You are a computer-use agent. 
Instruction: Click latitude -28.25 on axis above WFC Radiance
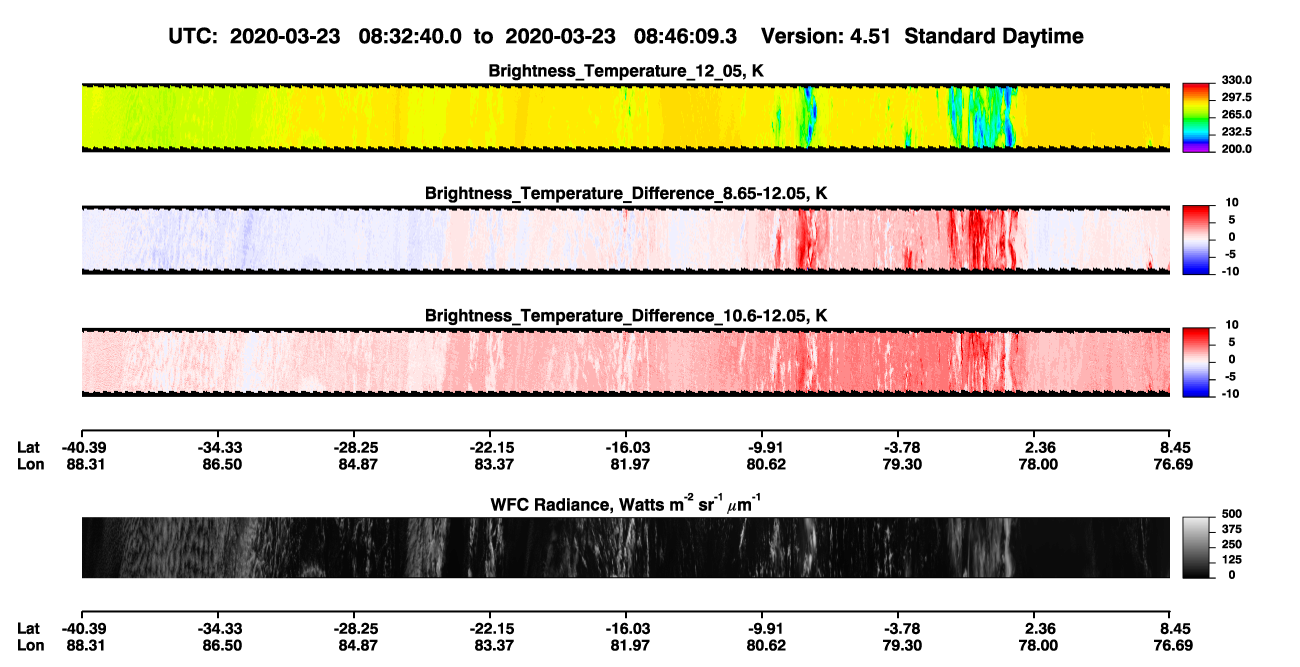(354, 447)
